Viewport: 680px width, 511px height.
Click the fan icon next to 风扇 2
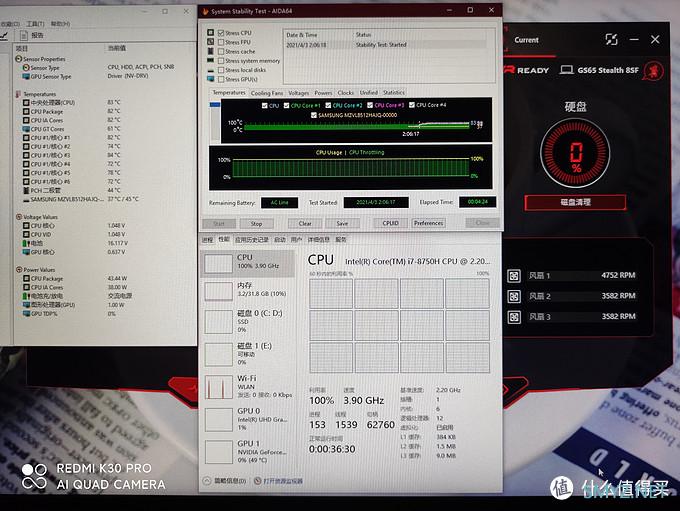(x=514, y=296)
